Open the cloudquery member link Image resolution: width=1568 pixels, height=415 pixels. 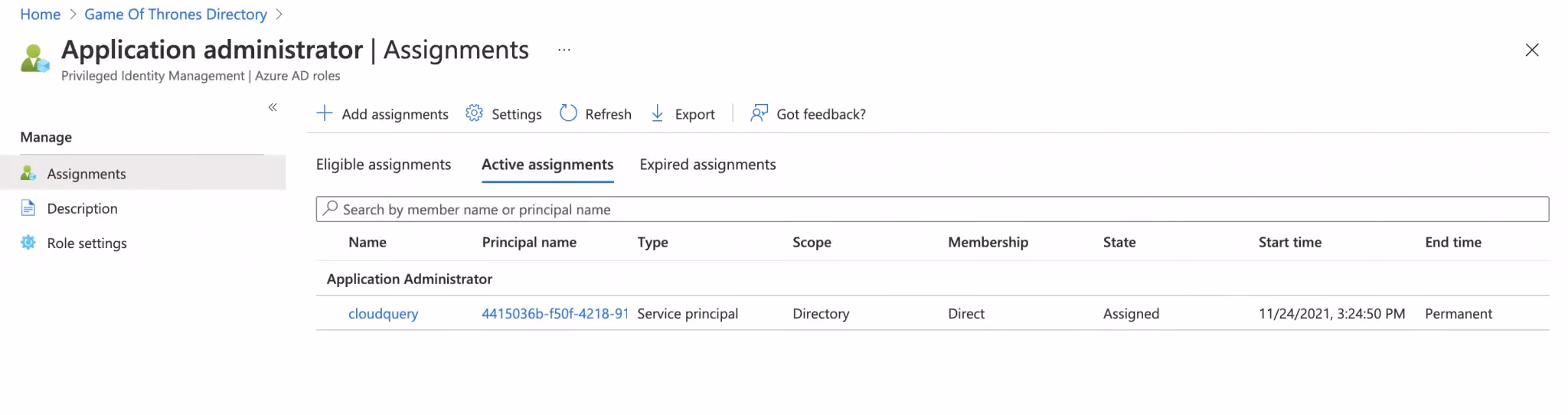pos(383,314)
